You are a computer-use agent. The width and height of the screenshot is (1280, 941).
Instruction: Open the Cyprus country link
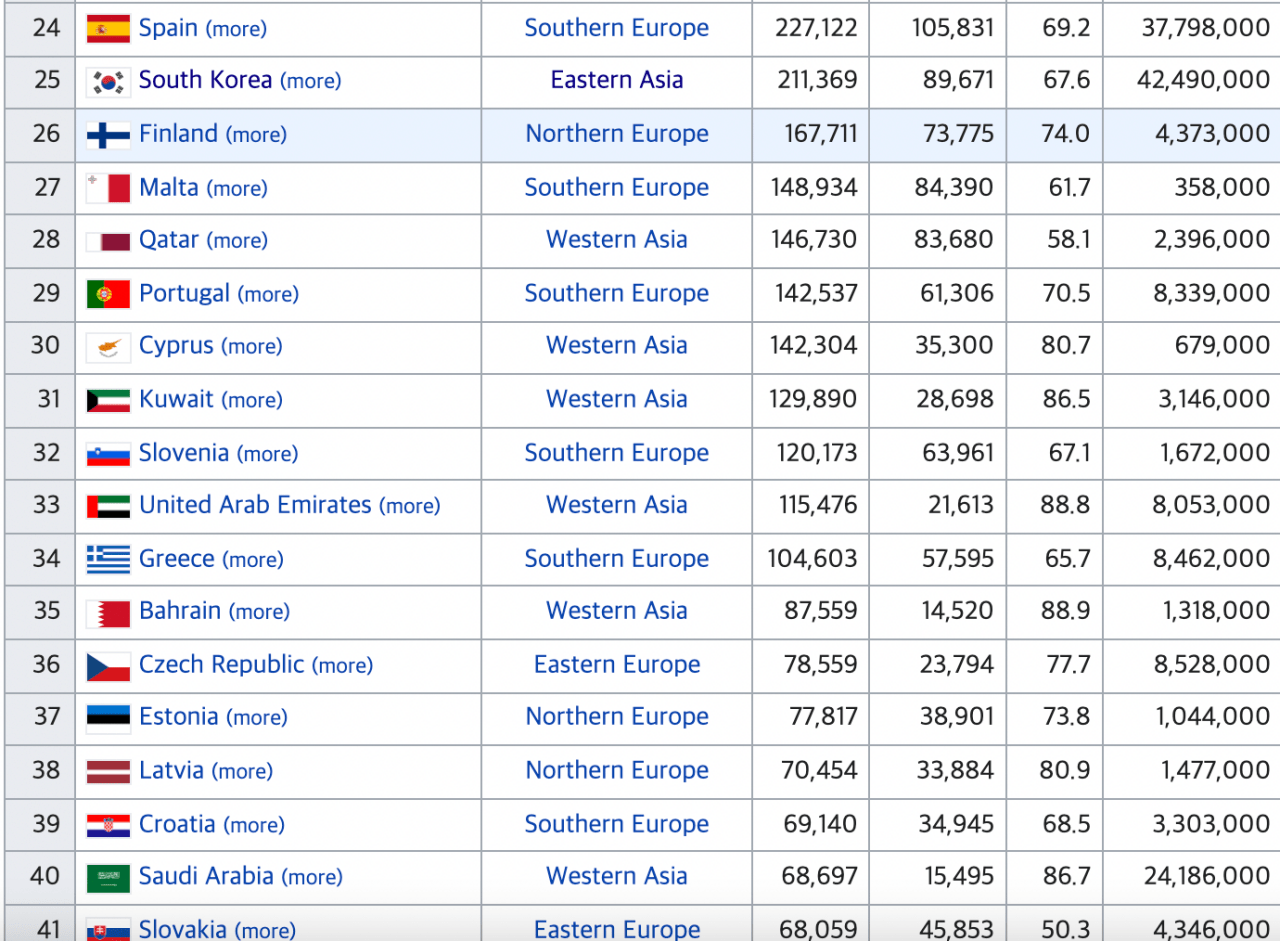coord(176,346)
